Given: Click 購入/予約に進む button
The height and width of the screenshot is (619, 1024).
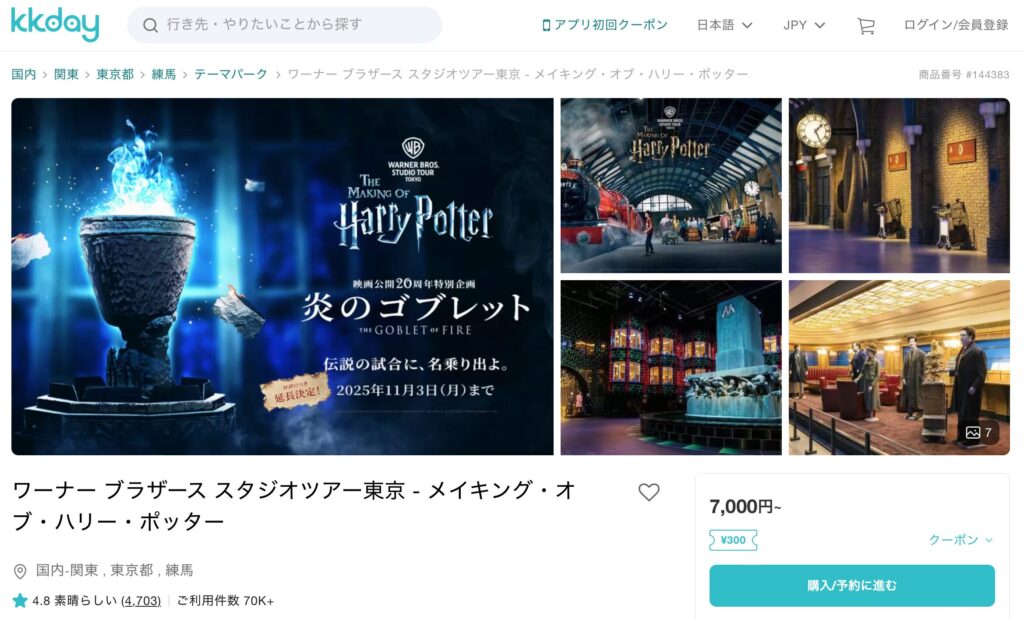Looking at the screenshot, I should pos(852,585).
